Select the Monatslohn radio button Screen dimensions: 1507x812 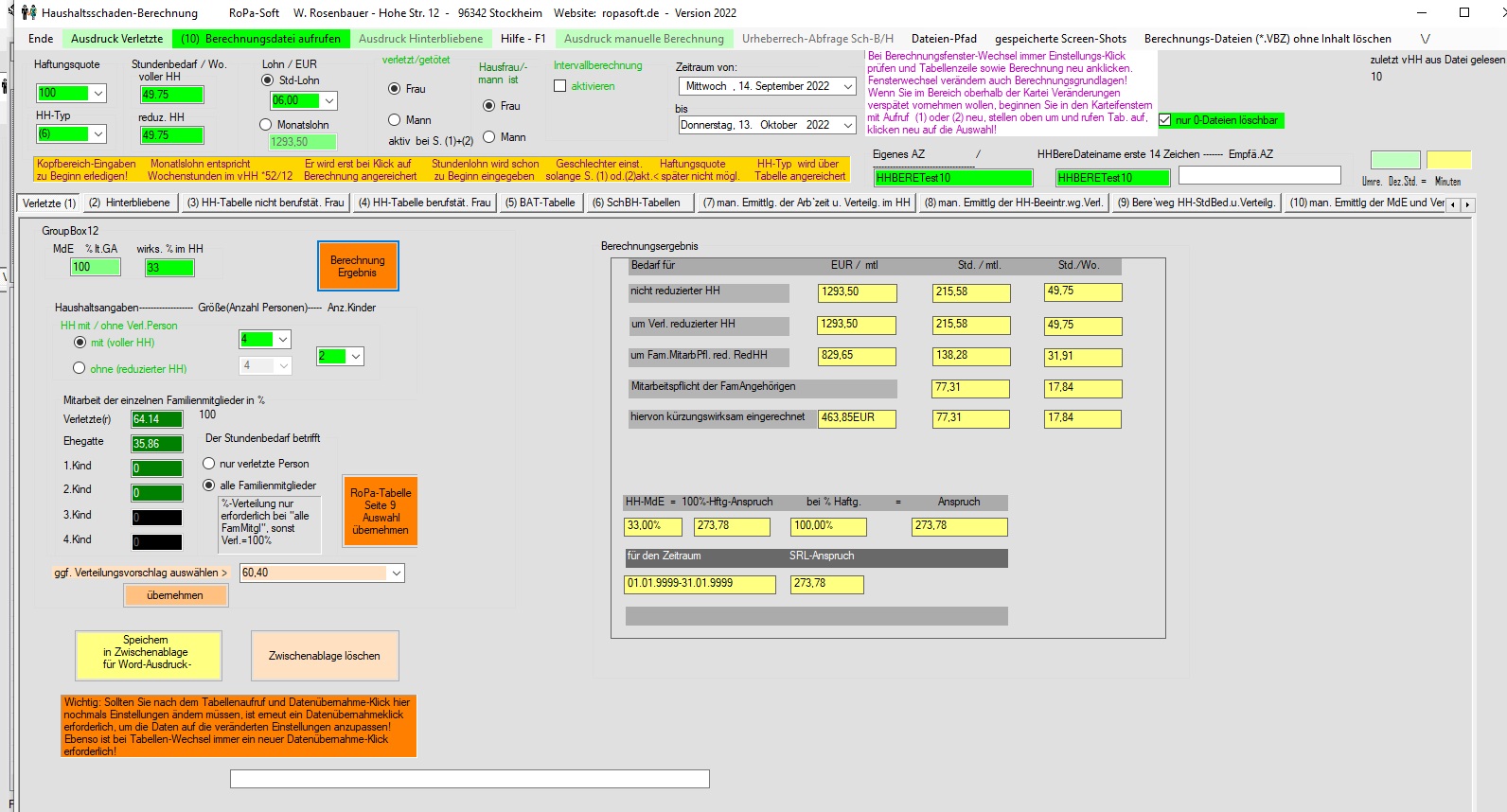pyautogui.click(x=266, y=125)
